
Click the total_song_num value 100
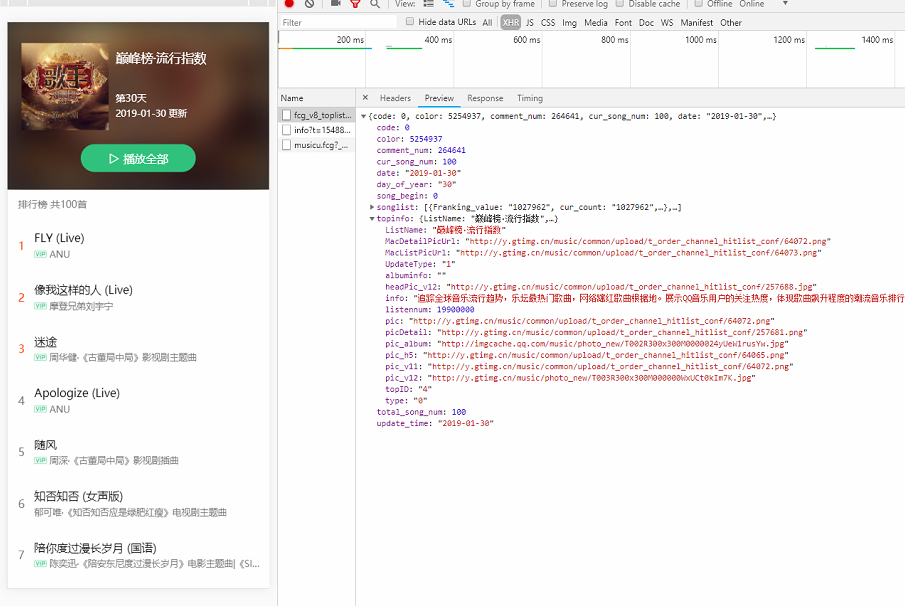[x=459, y=412]
